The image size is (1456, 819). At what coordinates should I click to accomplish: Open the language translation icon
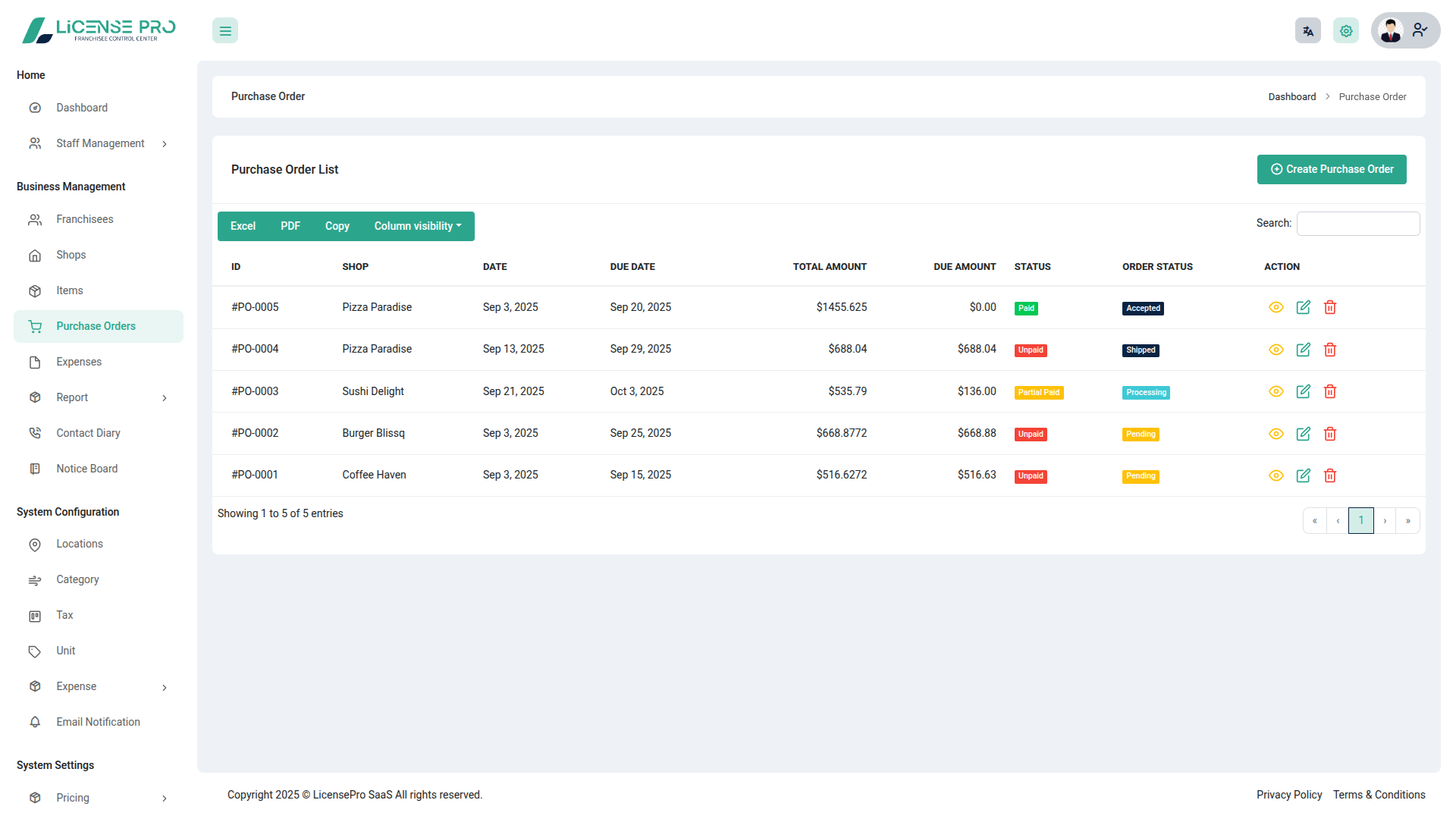tap(1307, 31)
